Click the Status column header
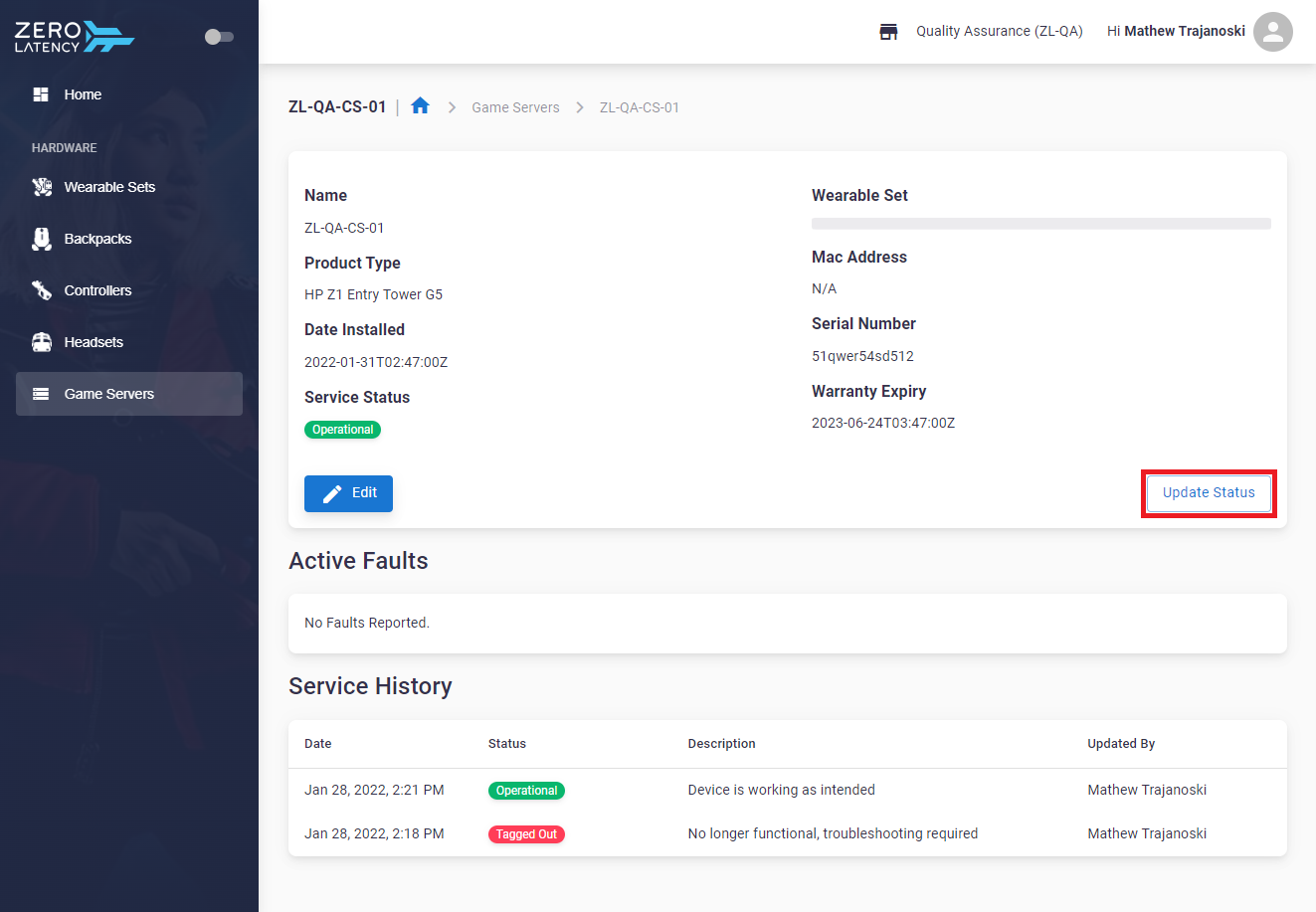 click(507, 744)
